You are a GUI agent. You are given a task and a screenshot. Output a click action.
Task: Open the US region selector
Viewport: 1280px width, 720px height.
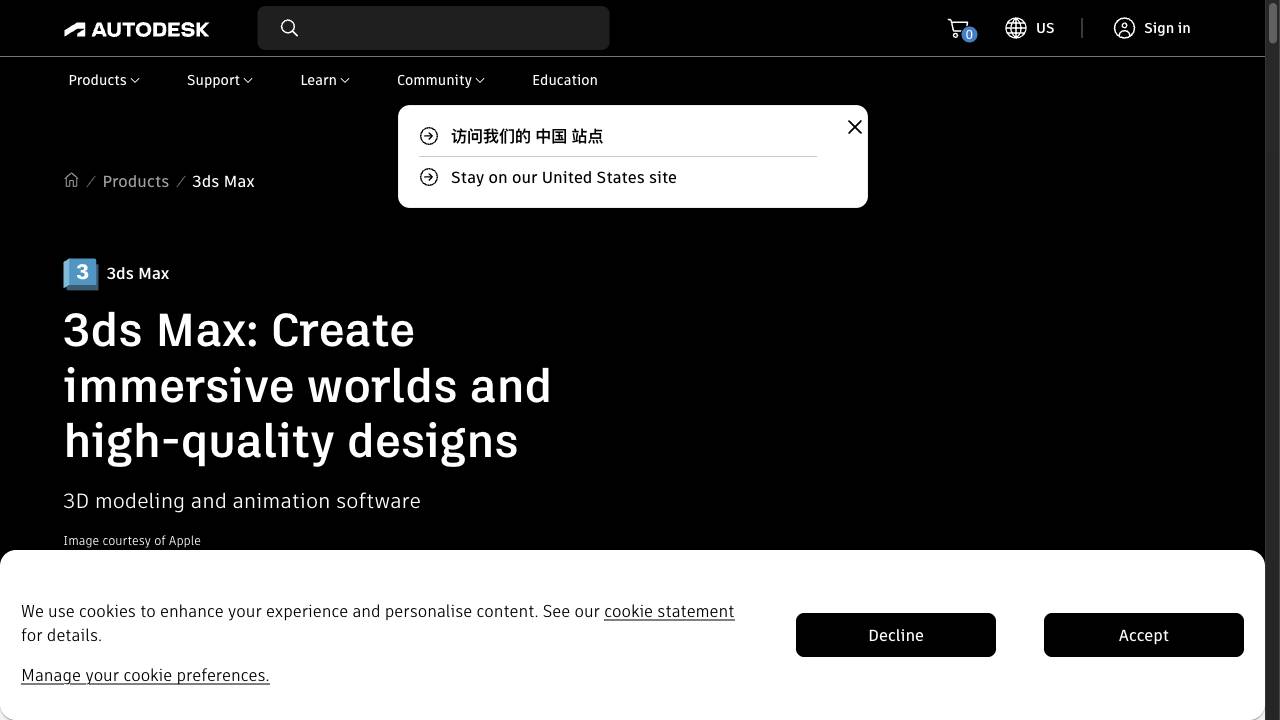point(1030,28)
